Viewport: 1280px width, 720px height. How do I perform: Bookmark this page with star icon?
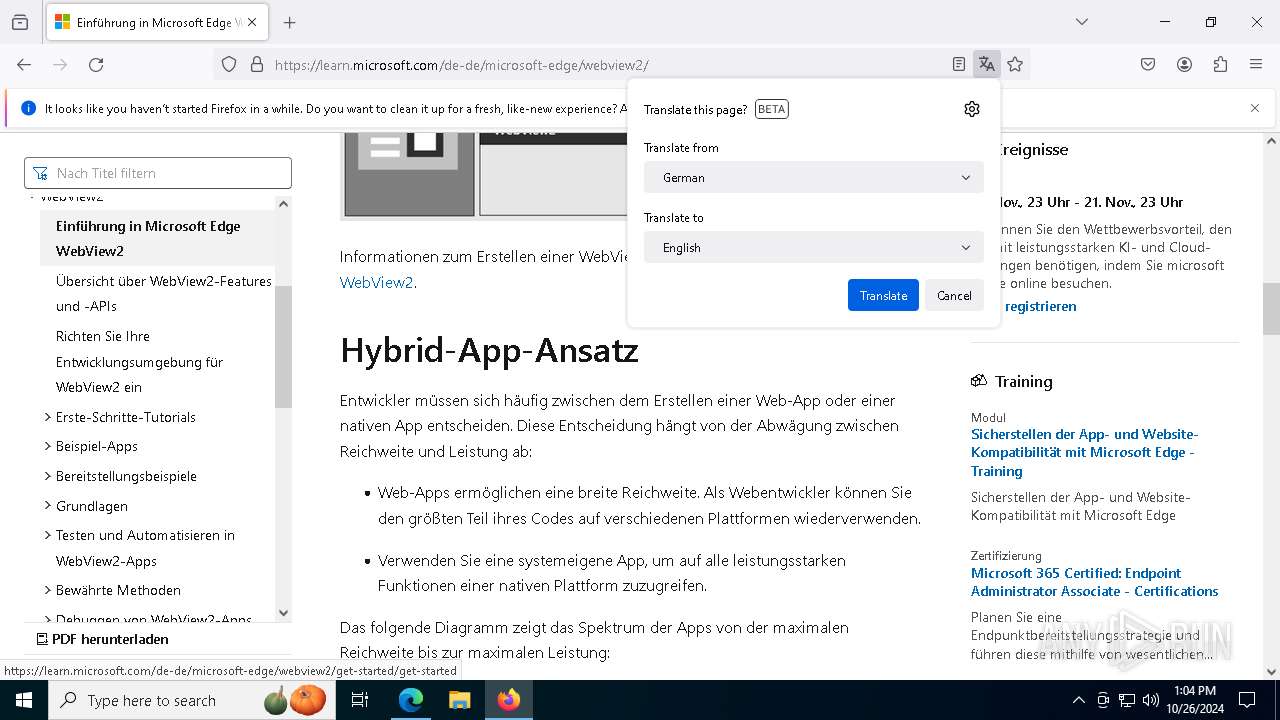click(x=1015, y=65)
